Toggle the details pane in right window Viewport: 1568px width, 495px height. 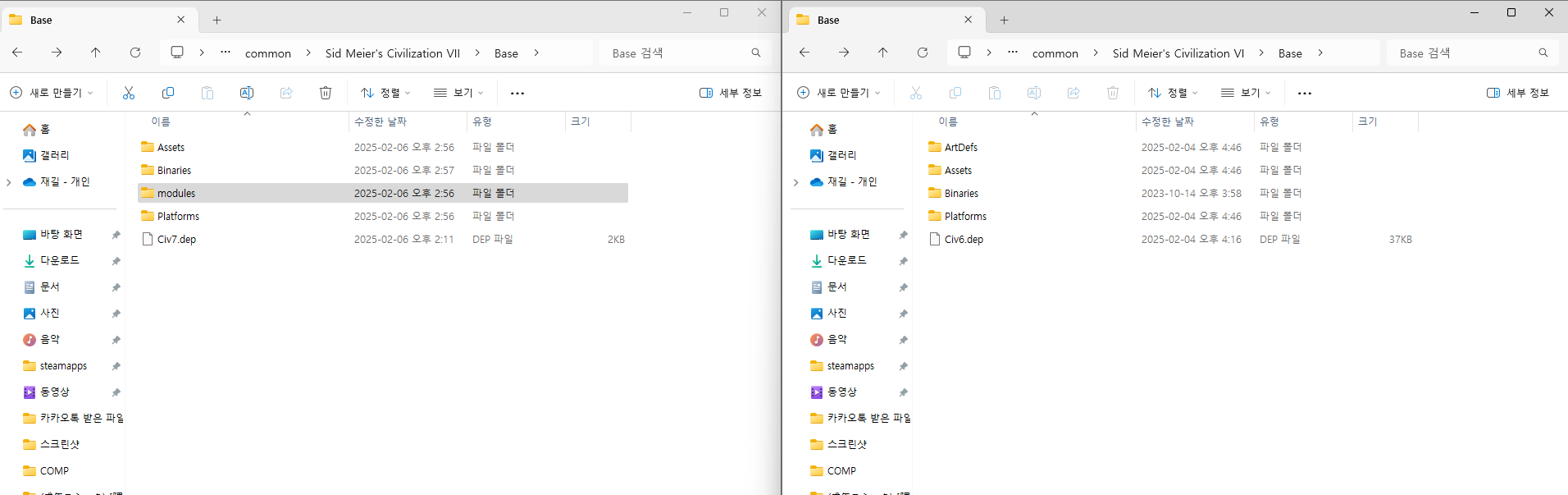coord(1517,93)
